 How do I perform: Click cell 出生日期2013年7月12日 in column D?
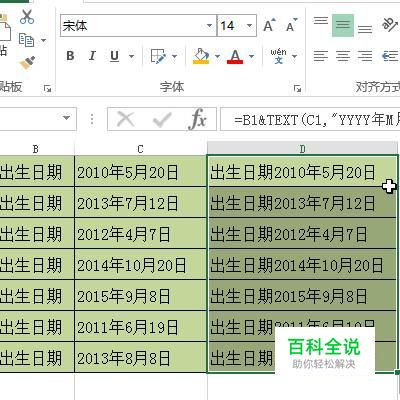coord(302,203)
